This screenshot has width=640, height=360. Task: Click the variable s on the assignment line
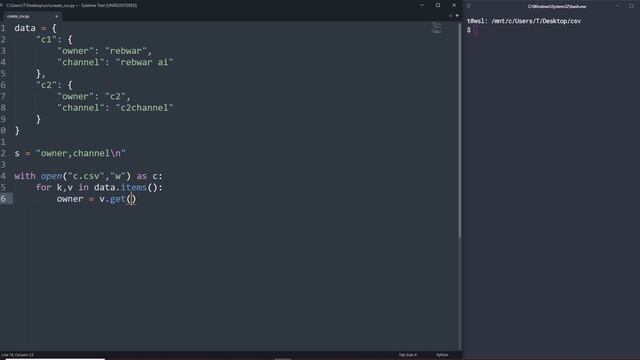click(x=17, y=153)
